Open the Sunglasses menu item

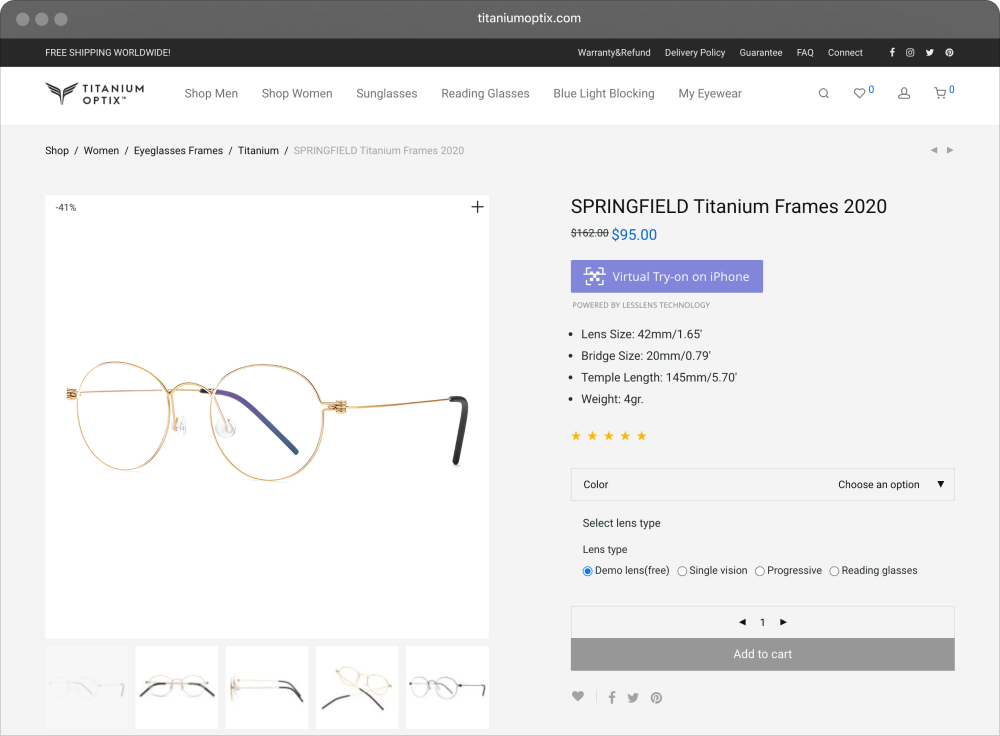[x=386, y=94]
